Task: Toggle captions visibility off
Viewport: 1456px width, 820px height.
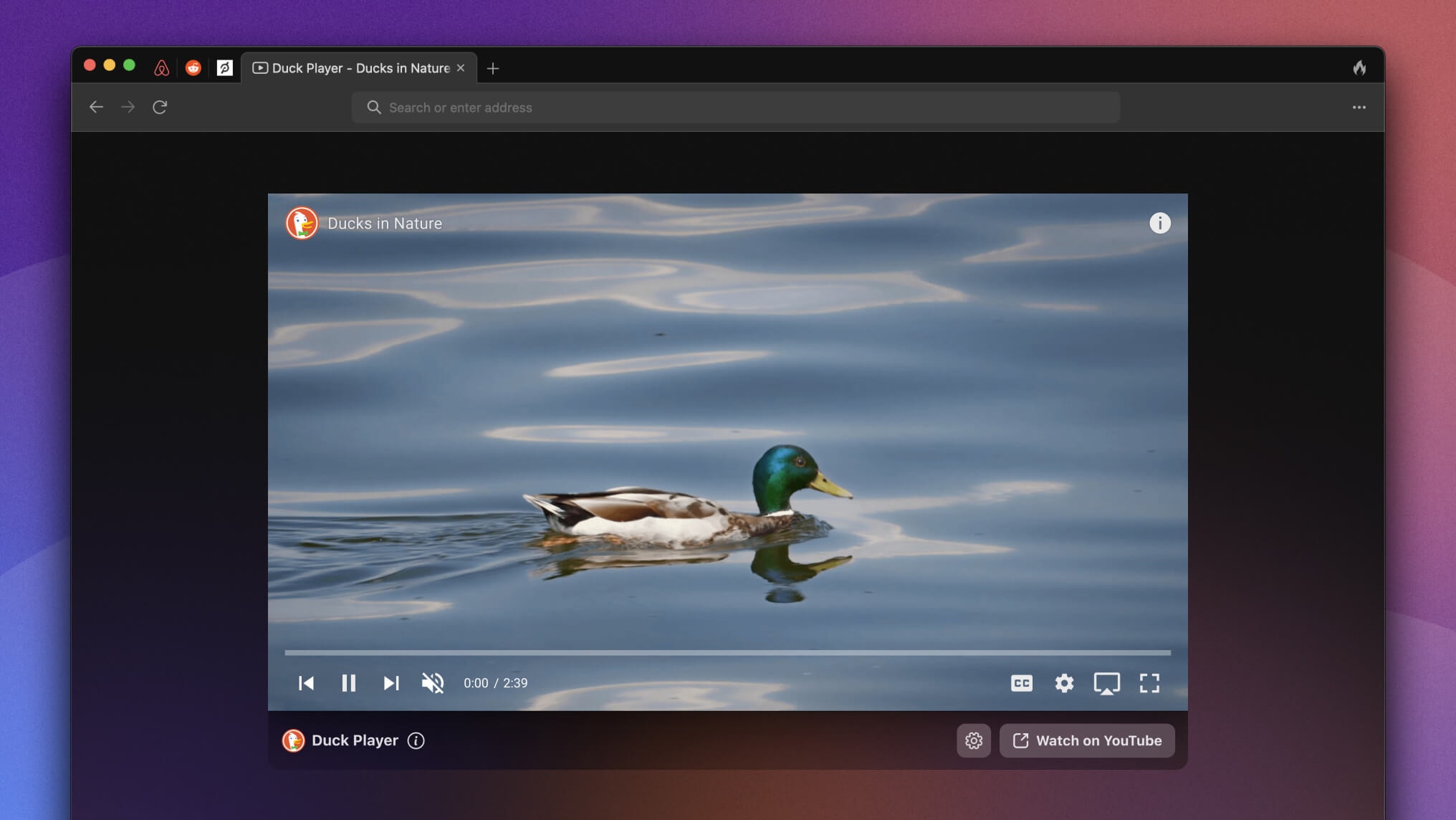Action: coord(1021,682)
